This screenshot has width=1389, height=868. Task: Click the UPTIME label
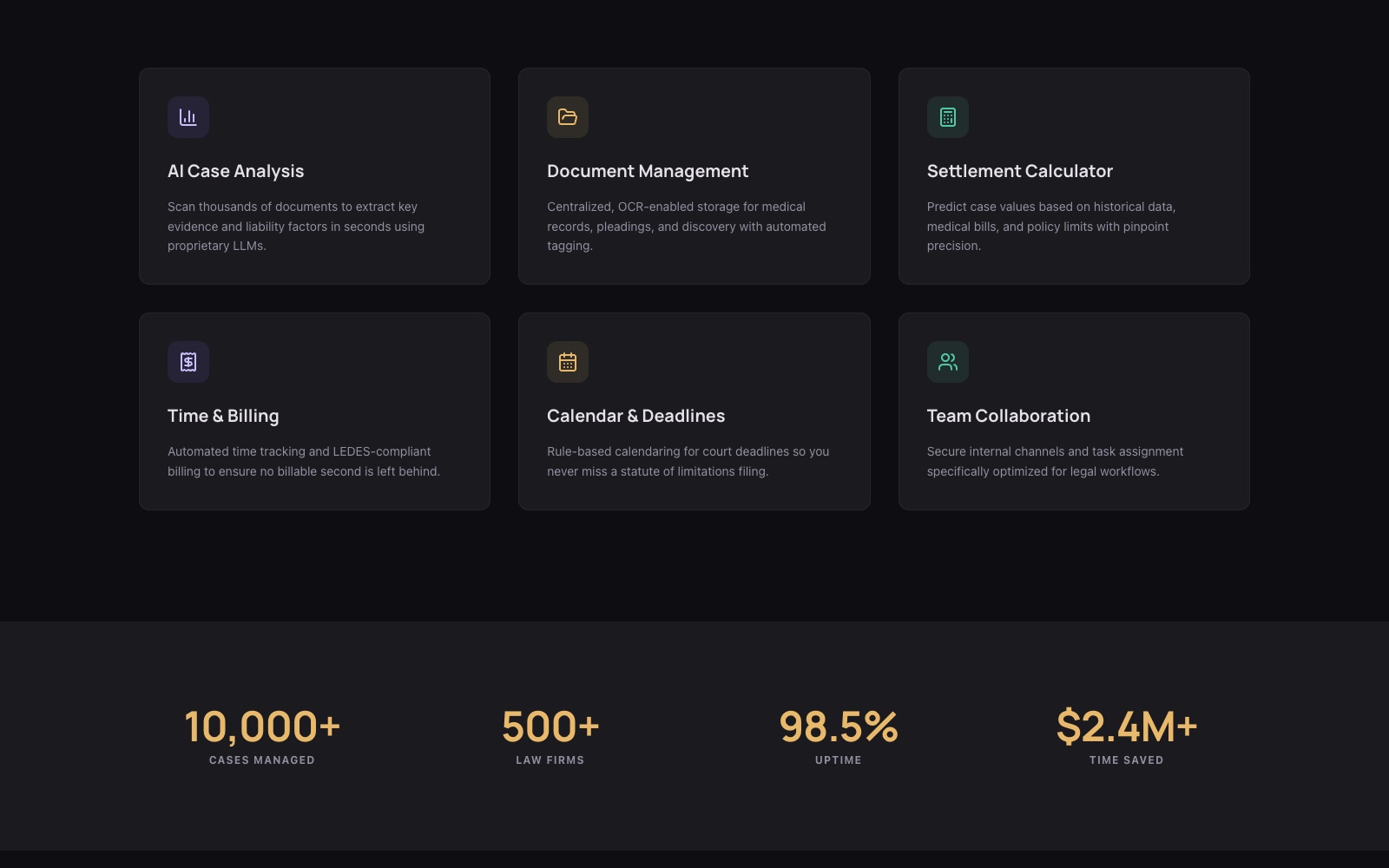point(839,760)
